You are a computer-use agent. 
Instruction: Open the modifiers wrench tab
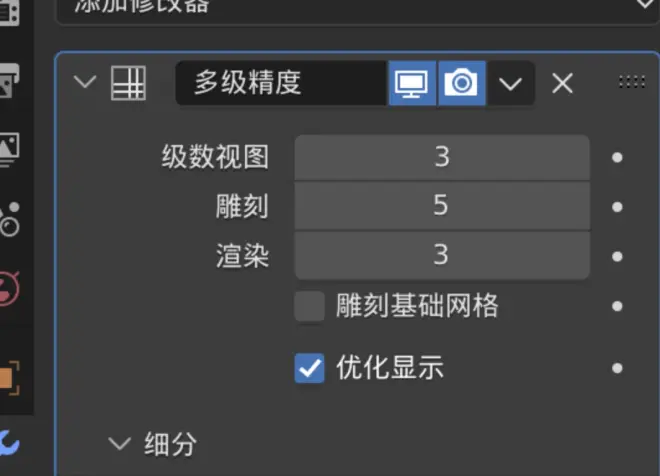coord(8,443)
